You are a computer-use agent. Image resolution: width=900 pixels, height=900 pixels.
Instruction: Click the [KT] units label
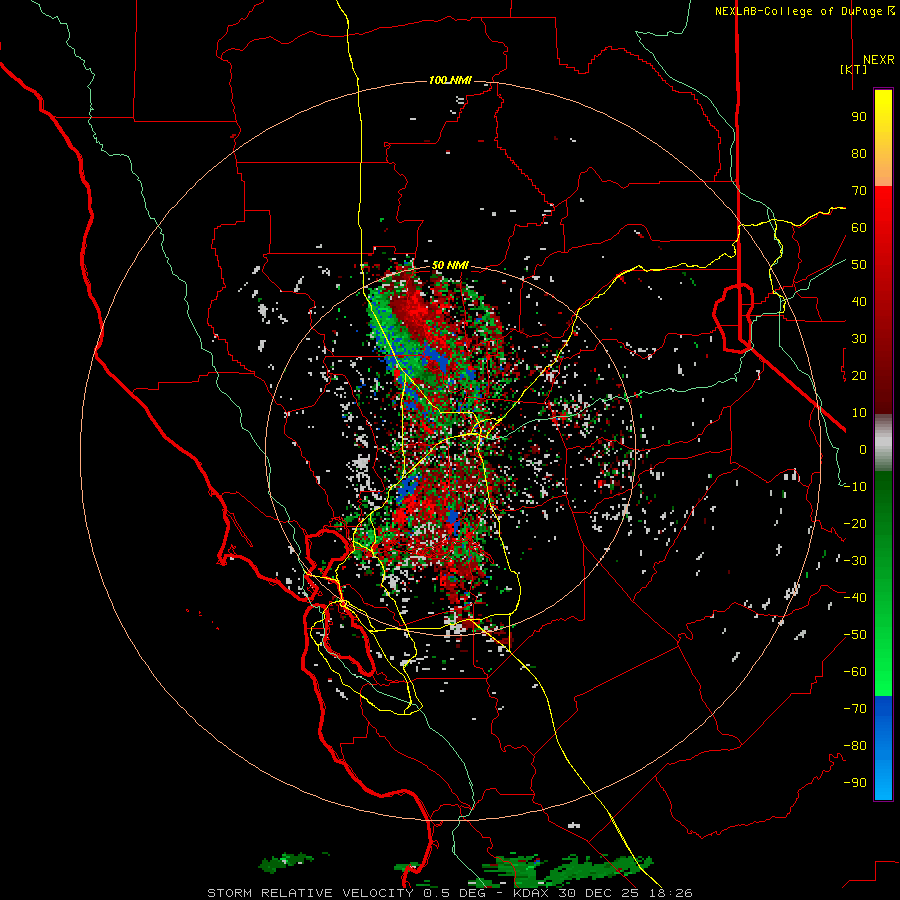[x=853, y=69]
